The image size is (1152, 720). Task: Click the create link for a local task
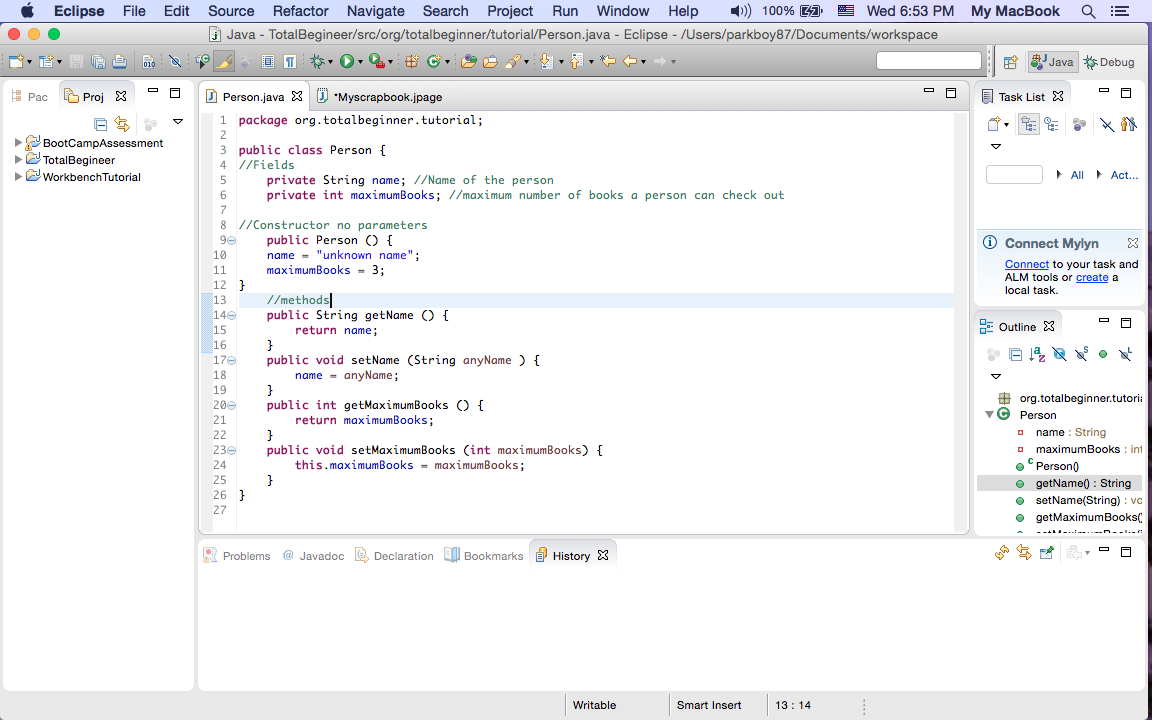(1092, 277)
